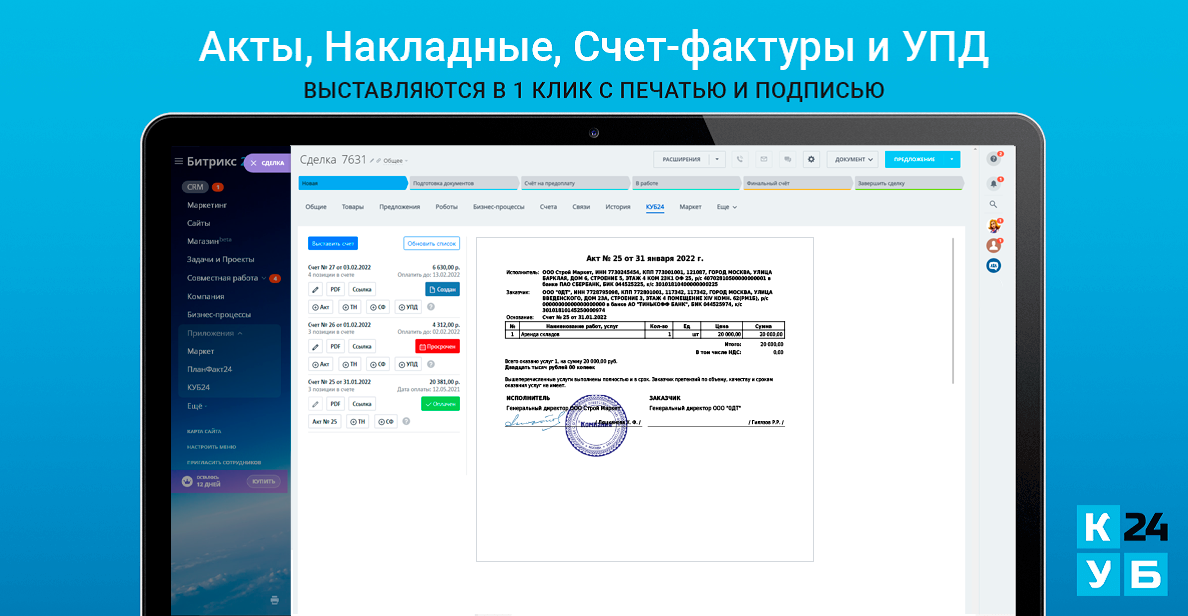Screen dimensions: 1188x616
Task: Open the Общее pipeline dropdown near deal title
Action: point(395,161)
